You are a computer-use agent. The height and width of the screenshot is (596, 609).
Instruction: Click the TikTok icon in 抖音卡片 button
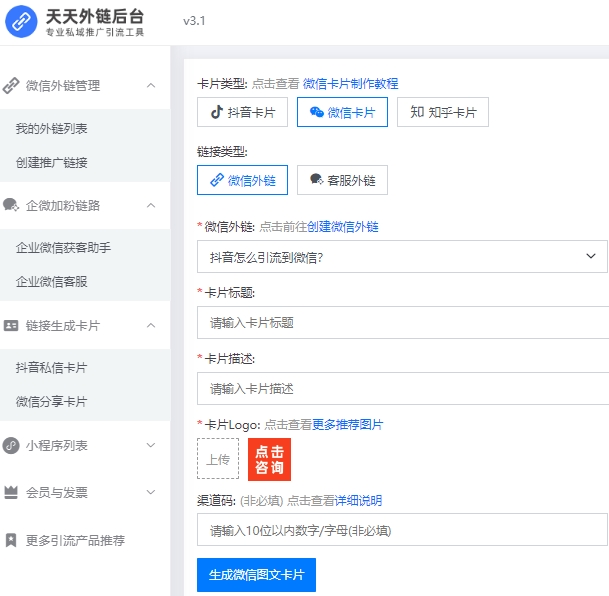217,112
